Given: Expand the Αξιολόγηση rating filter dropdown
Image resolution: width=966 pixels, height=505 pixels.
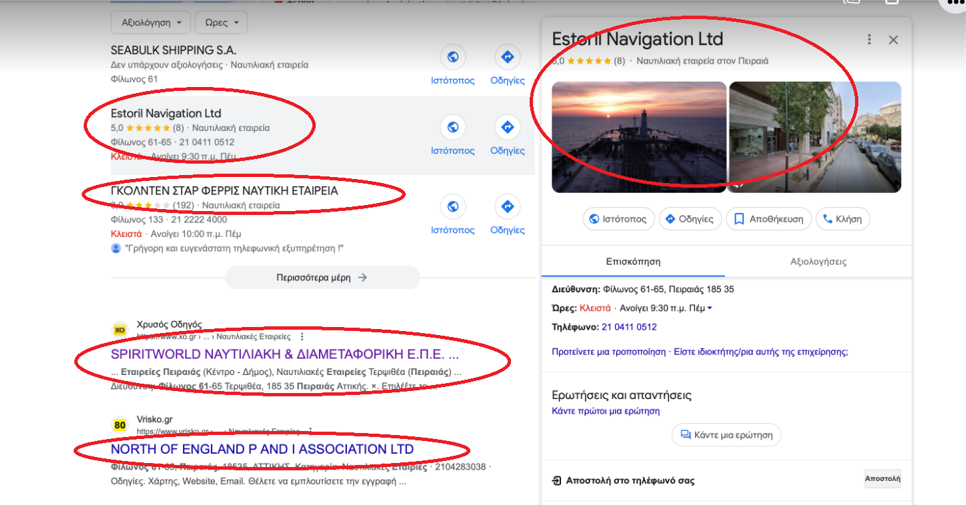Looking at the screenshot, I should point(151,22).
